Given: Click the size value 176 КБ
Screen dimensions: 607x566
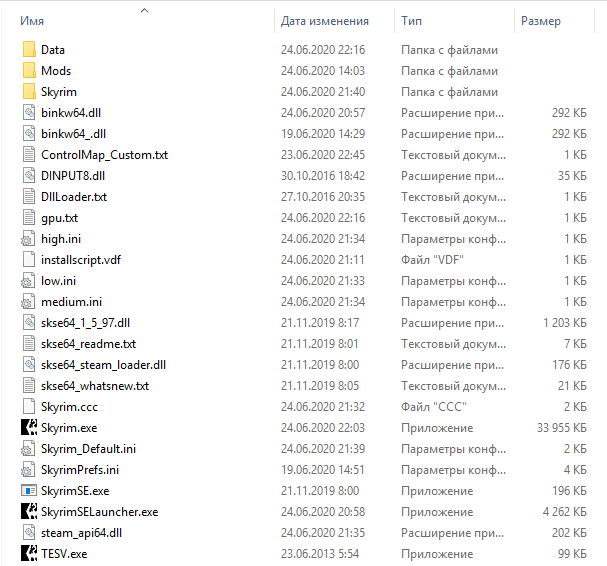Looking at the screenshot, I should pos(569,365).
